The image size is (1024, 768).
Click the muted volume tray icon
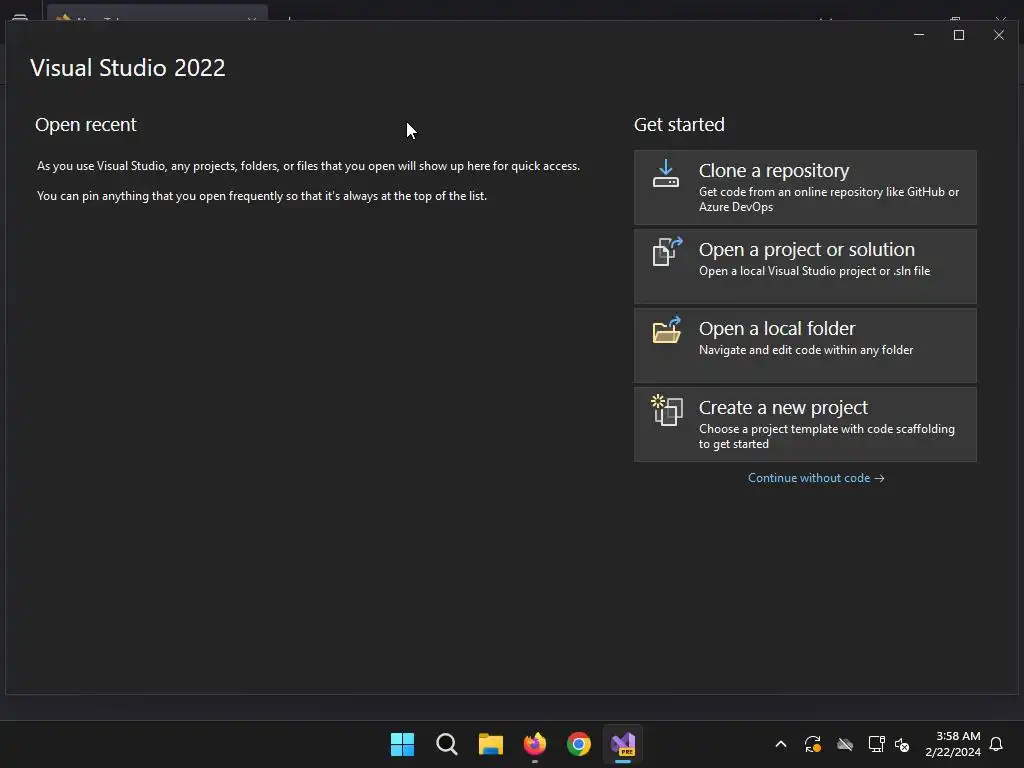point(902,744)
